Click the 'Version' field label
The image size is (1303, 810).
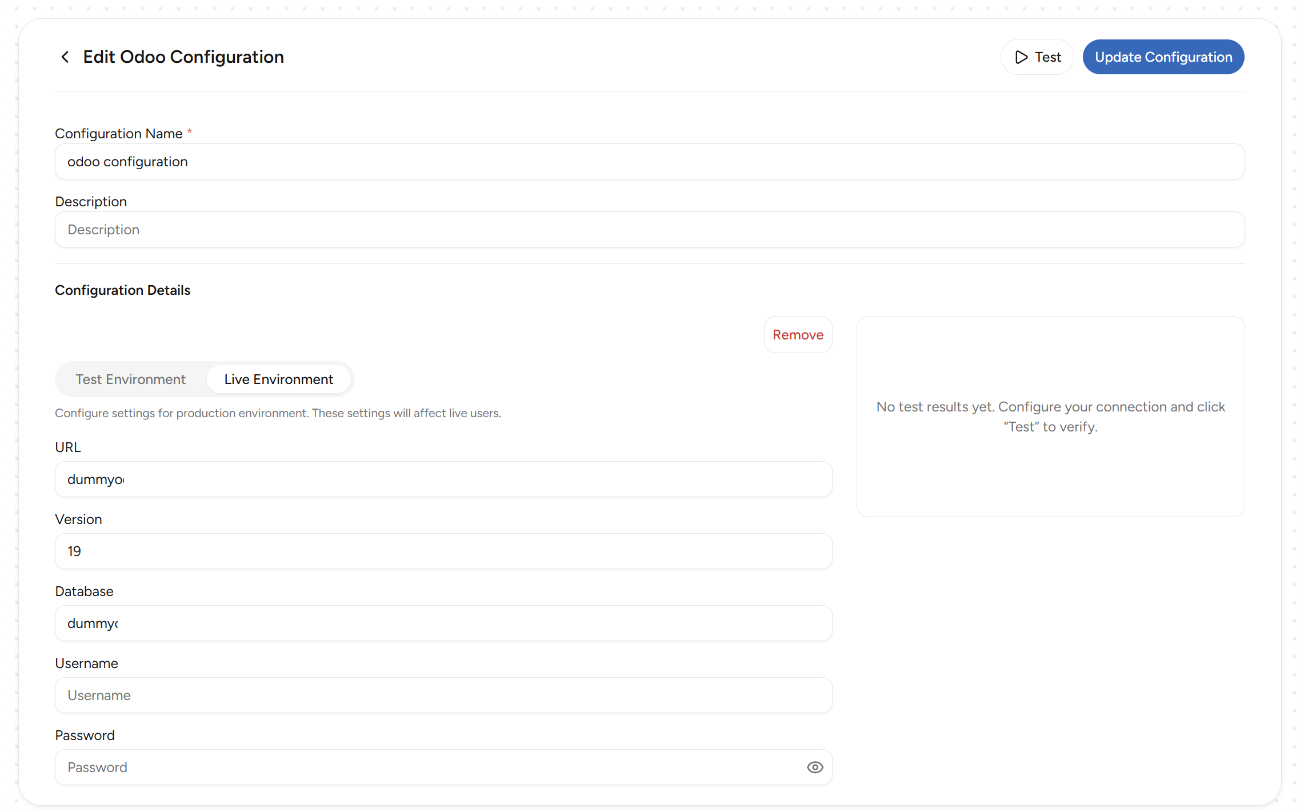(x=79, y=520)
